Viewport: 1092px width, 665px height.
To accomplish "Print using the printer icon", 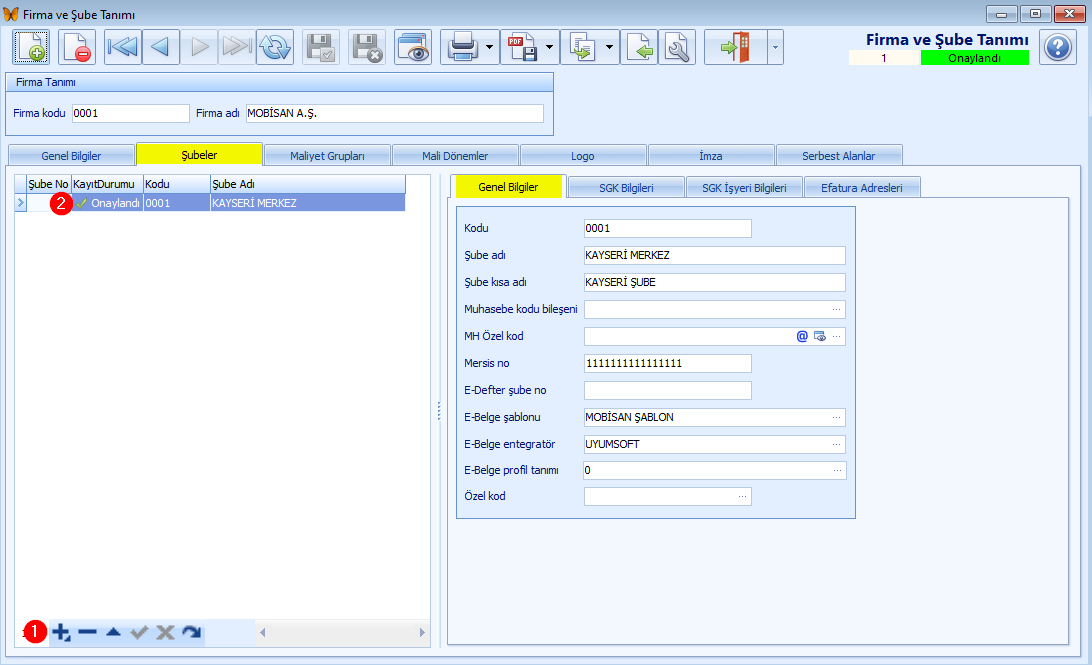I will (462, 47).
